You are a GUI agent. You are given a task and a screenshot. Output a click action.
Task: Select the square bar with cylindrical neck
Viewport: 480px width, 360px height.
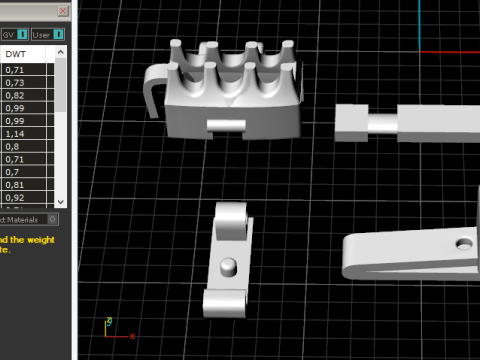coord(407,123)
